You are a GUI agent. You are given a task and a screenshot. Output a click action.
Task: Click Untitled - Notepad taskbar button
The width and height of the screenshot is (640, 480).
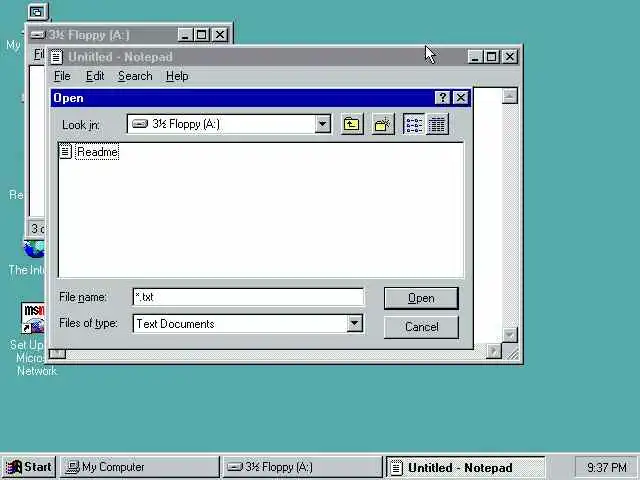coord(465,467)
